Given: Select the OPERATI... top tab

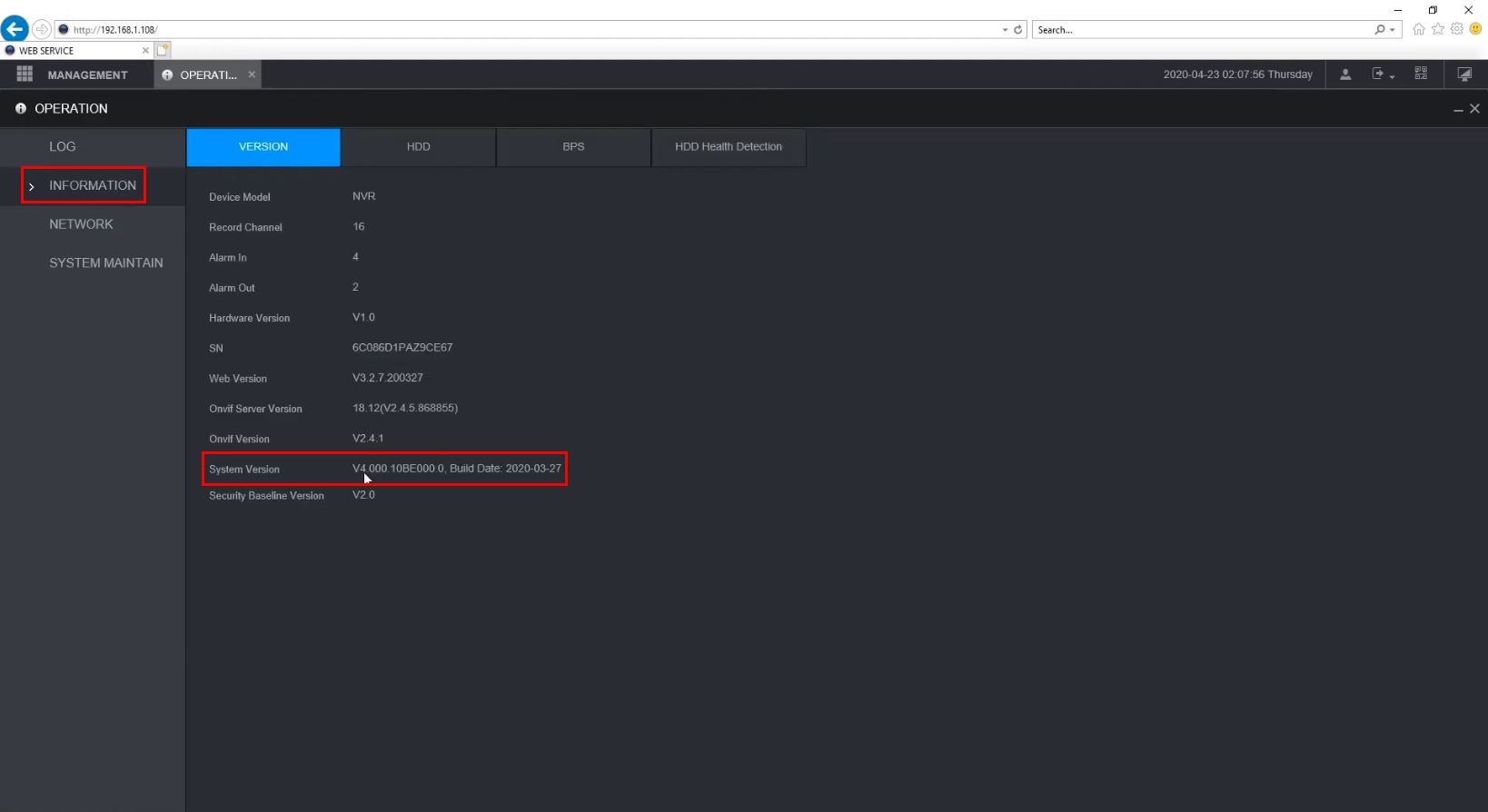Looking at the screenshot, I should point(208,74).
